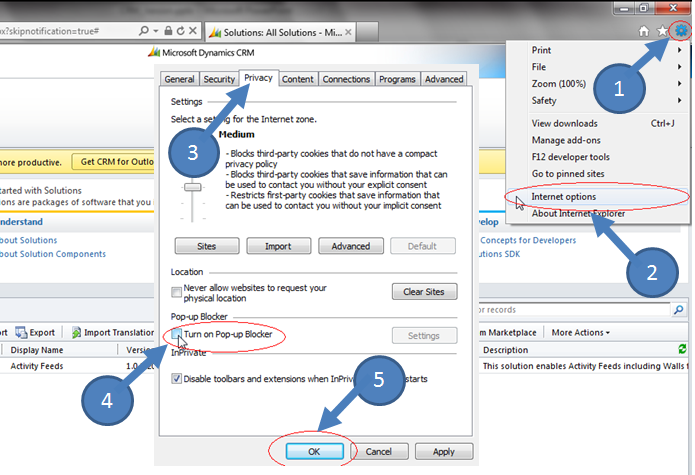The height and width of the screenshot is (475, 695).
Task: Click the Advanced privacy button
Action: [x=351, y=246]
